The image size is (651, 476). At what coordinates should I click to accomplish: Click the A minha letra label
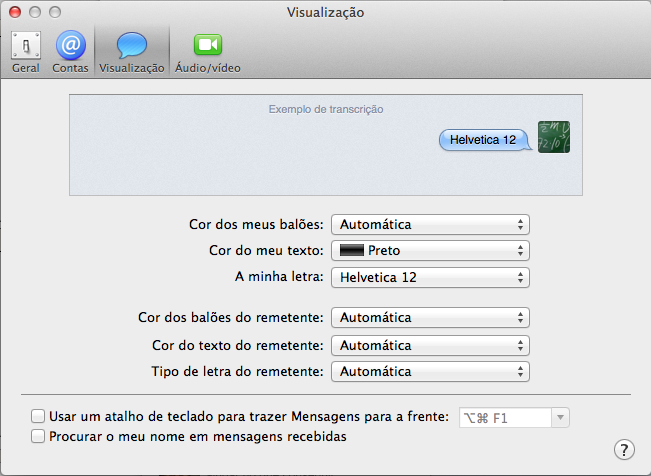279,277
